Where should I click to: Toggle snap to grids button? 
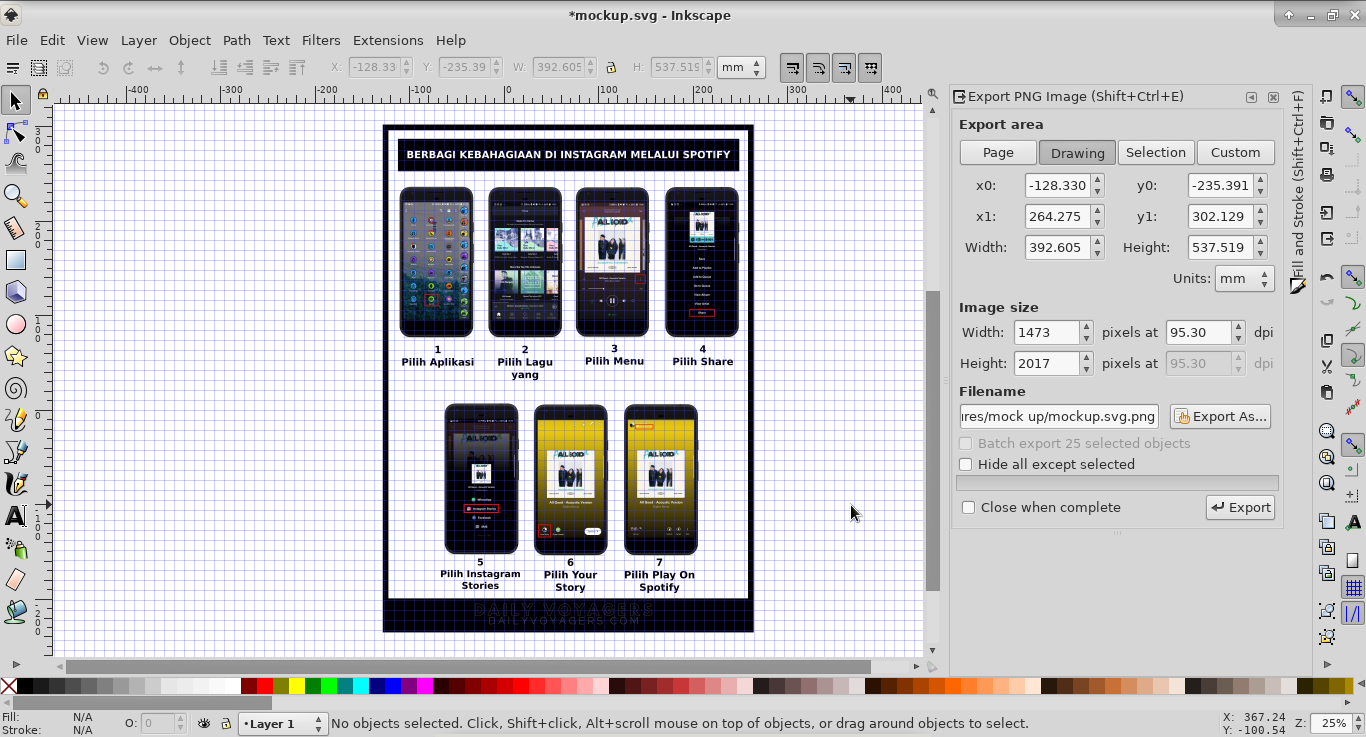(x=1353, y=588)
